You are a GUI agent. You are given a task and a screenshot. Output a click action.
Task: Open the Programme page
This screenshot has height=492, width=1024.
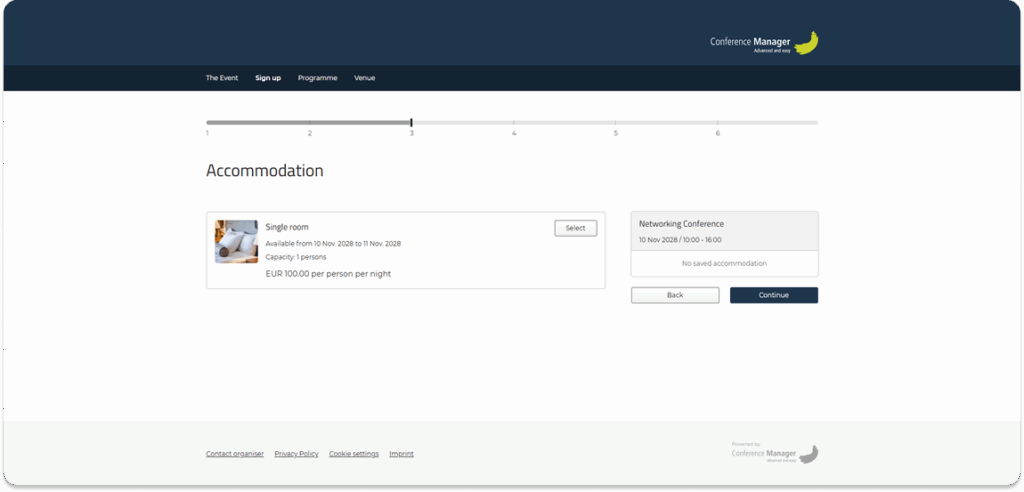coord(317,78)
